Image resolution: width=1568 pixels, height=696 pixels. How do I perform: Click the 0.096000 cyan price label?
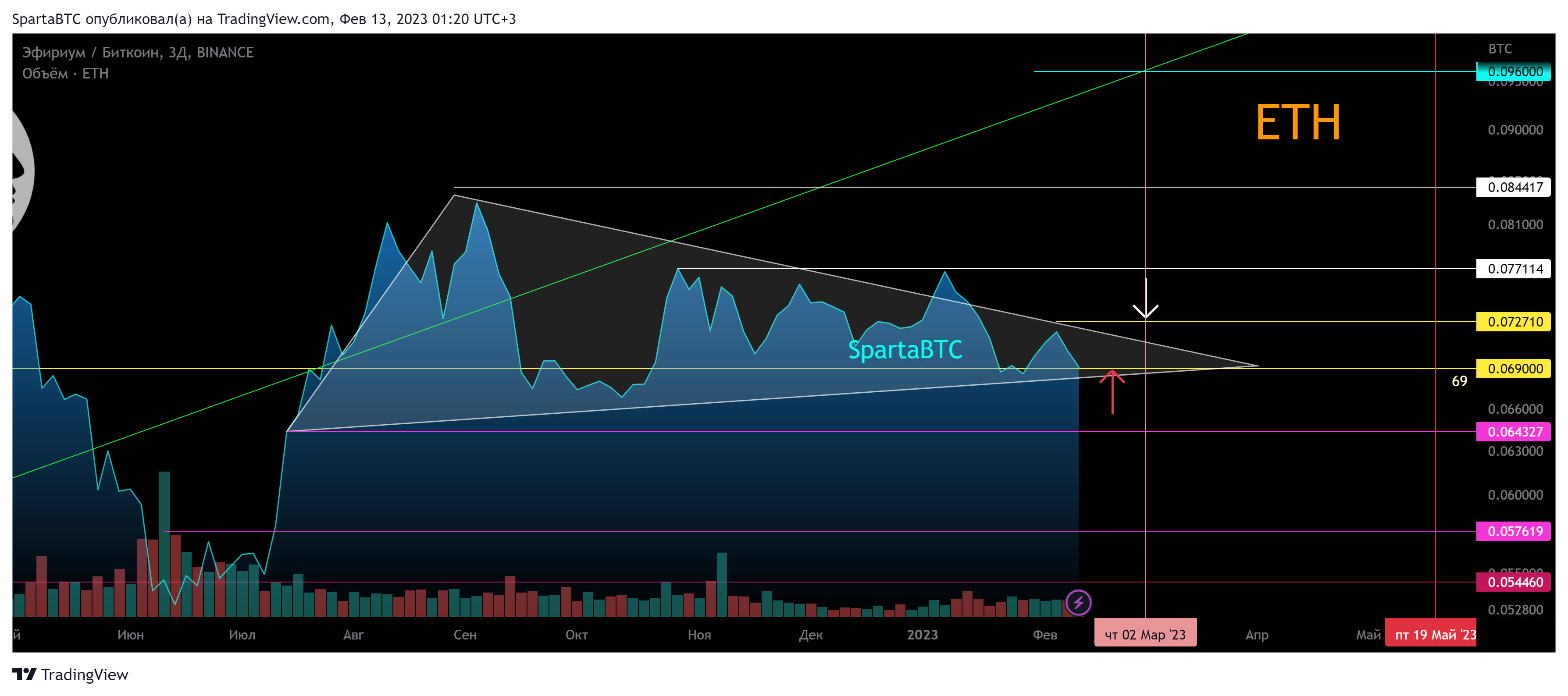pos(1513,71)
